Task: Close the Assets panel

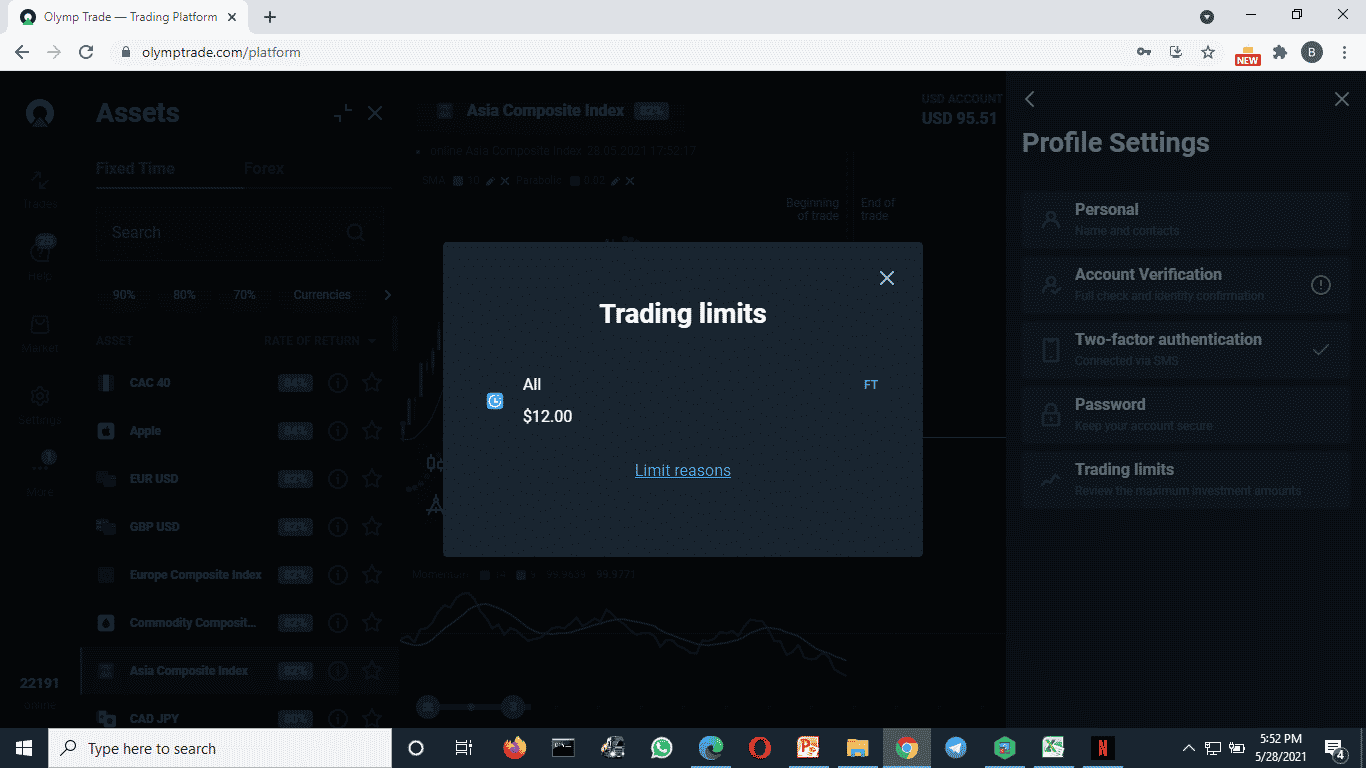Action: tap(375, 113)
